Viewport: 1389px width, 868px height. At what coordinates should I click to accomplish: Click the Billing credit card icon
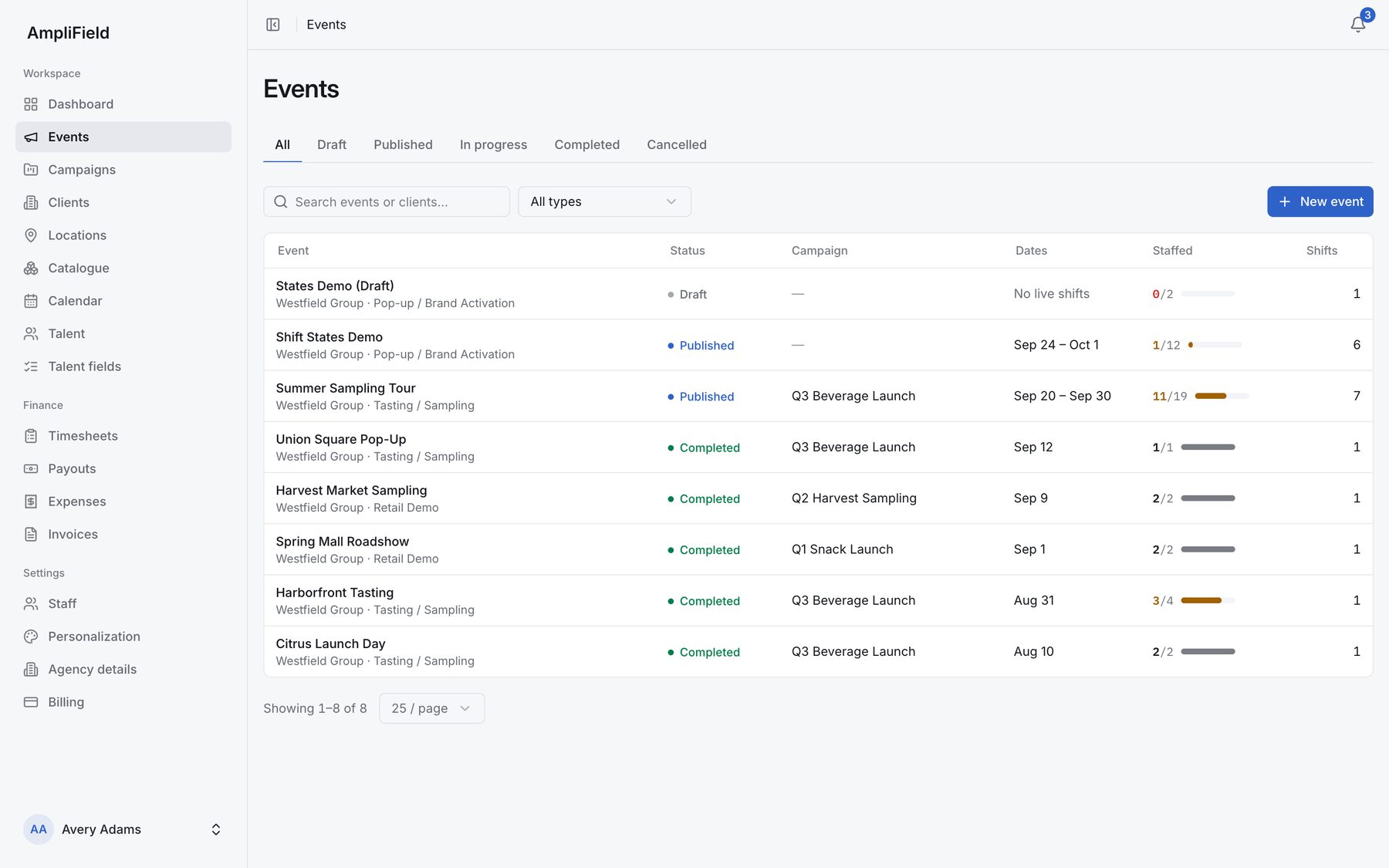point(31,702)
